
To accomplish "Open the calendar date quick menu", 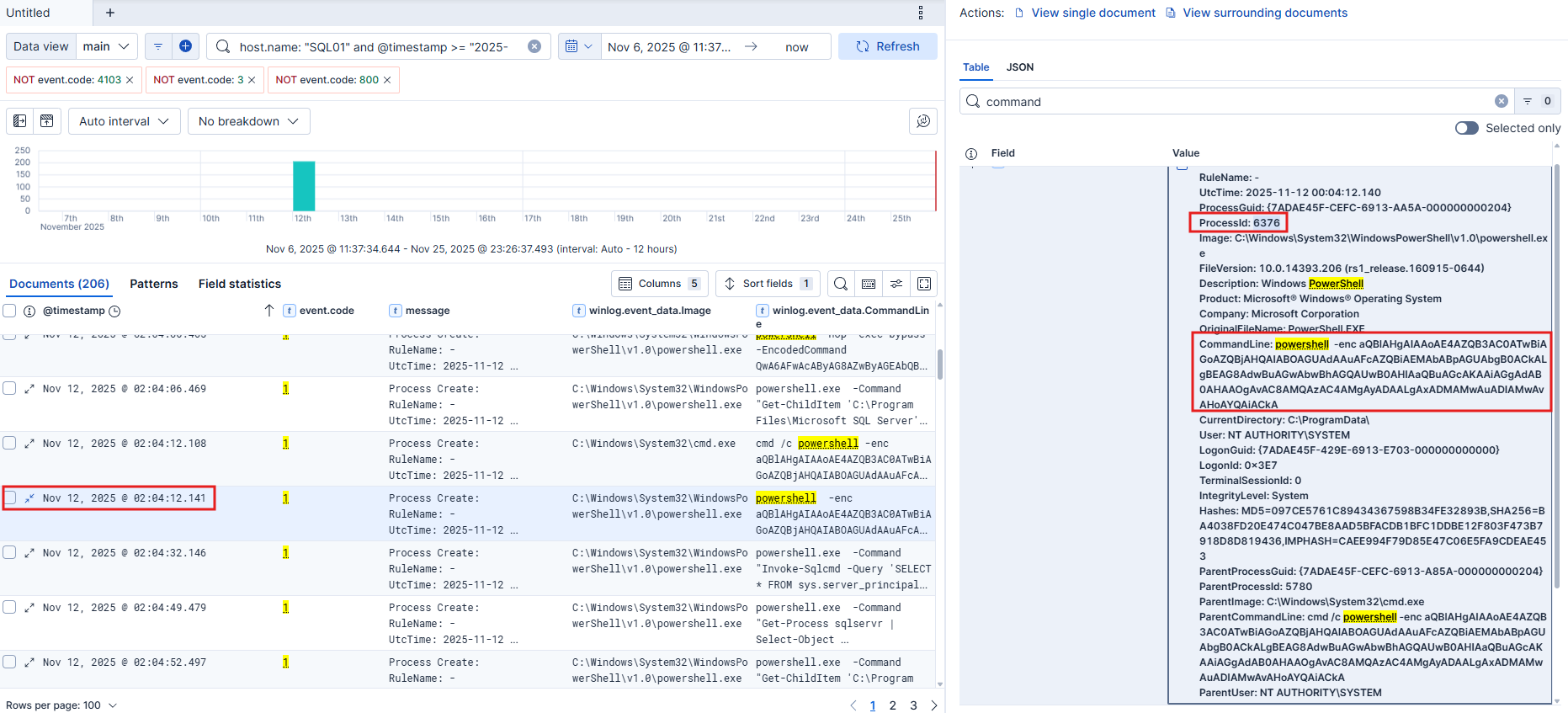I will [578, 46].
